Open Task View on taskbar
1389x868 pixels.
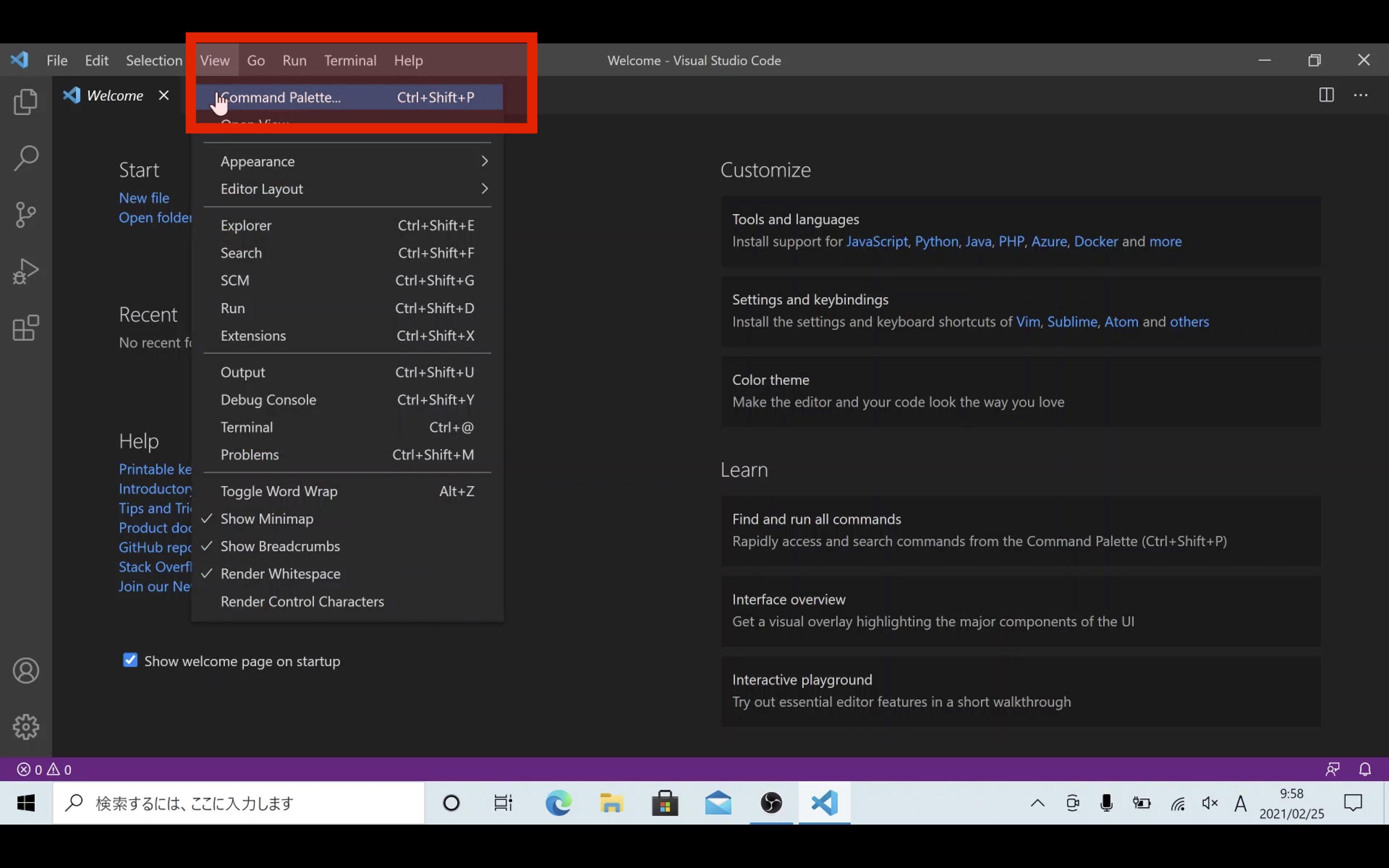[x=503, y=802]
